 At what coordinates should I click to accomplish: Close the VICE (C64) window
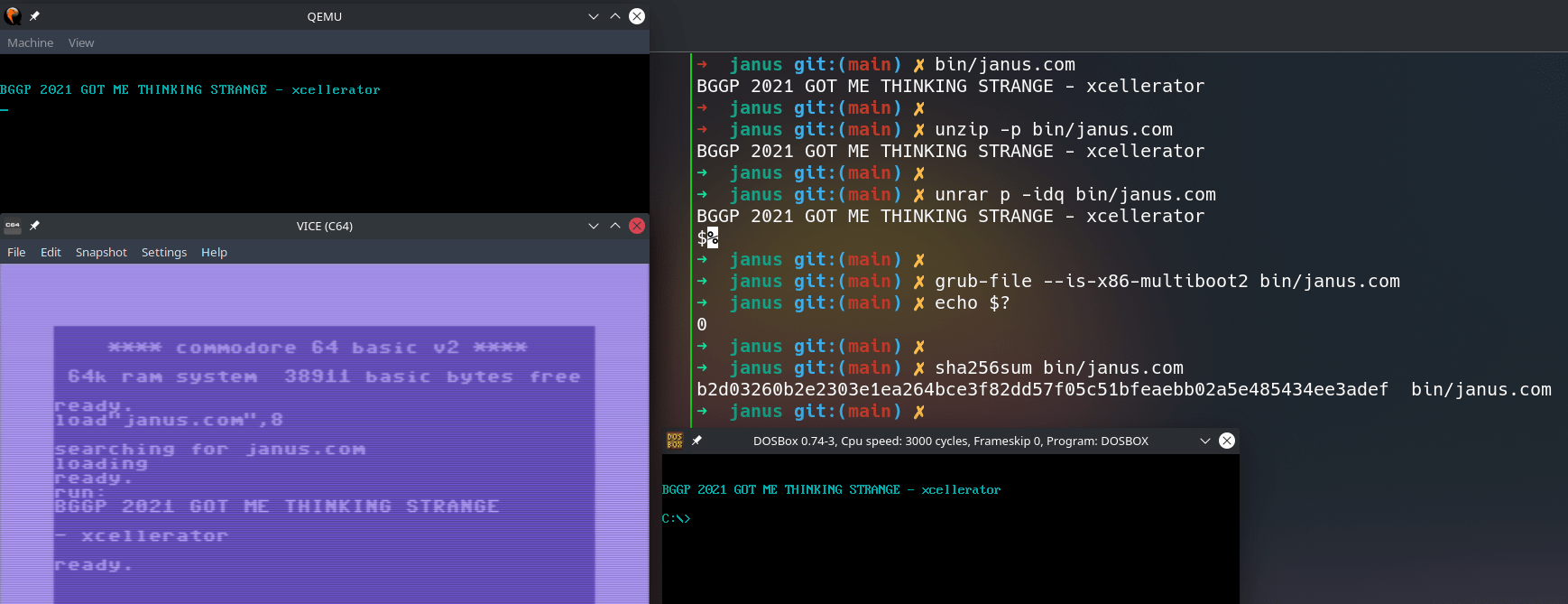pos(637,226)
